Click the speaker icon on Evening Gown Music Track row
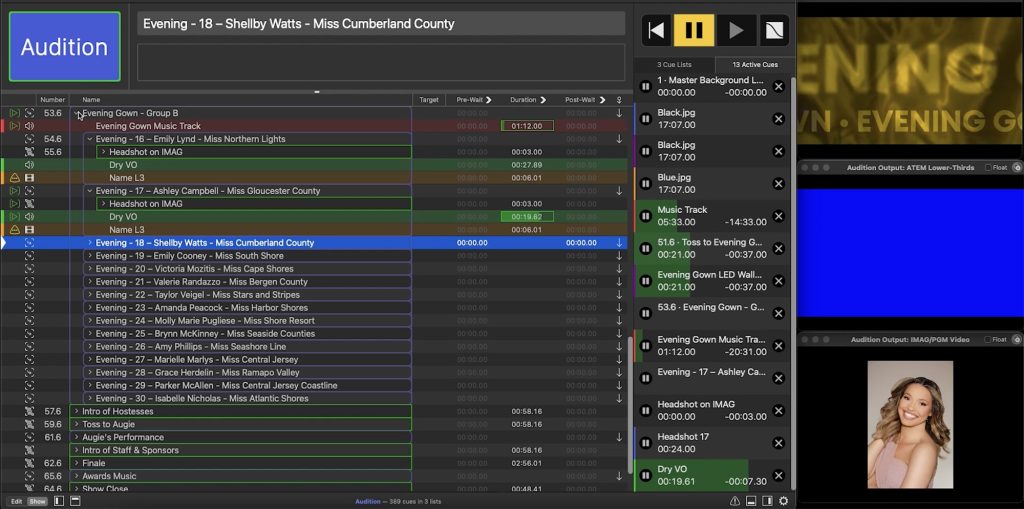 [x=29, y=126]
